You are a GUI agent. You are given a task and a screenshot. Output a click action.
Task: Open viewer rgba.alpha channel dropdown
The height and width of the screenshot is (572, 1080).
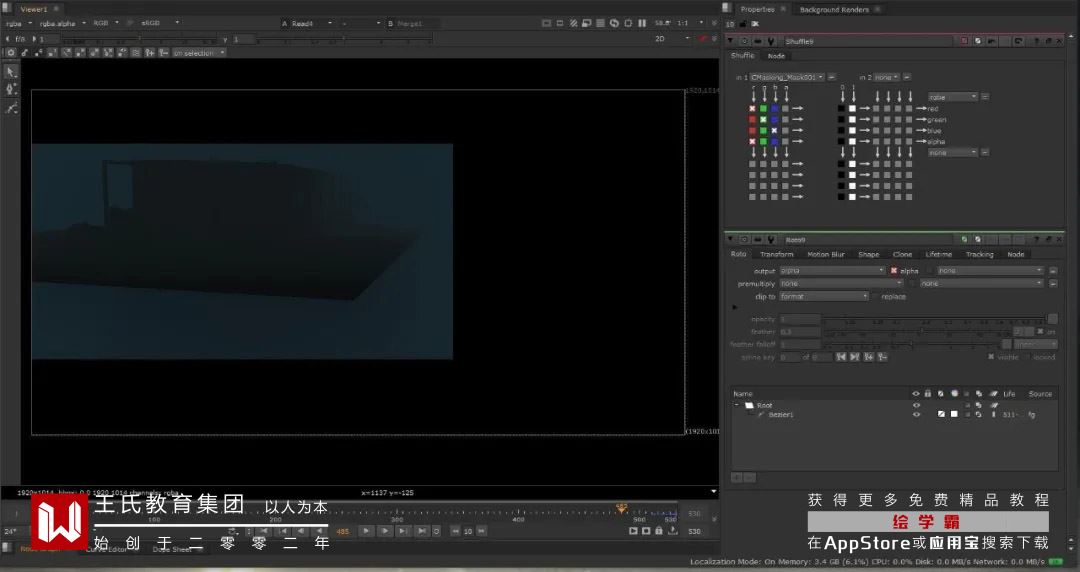[x=63, y=23]
